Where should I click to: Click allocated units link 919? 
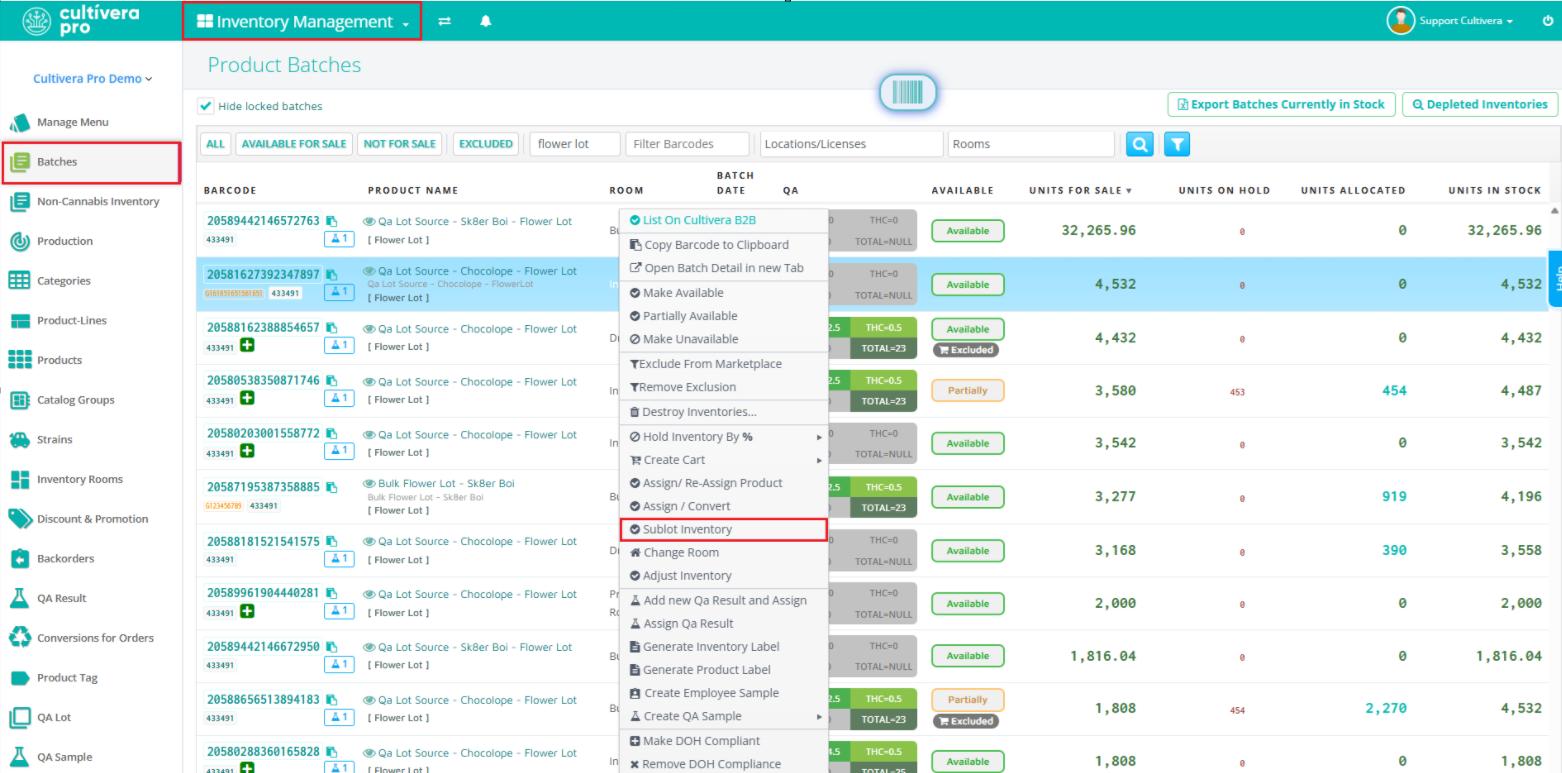[1393, 496]
